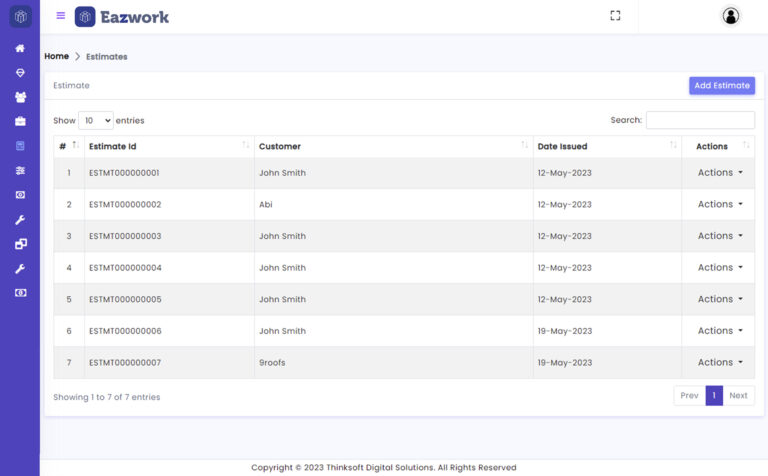Screen dimensions: 768x476
Task: Go to Prev page
Action: pos(689,396)
